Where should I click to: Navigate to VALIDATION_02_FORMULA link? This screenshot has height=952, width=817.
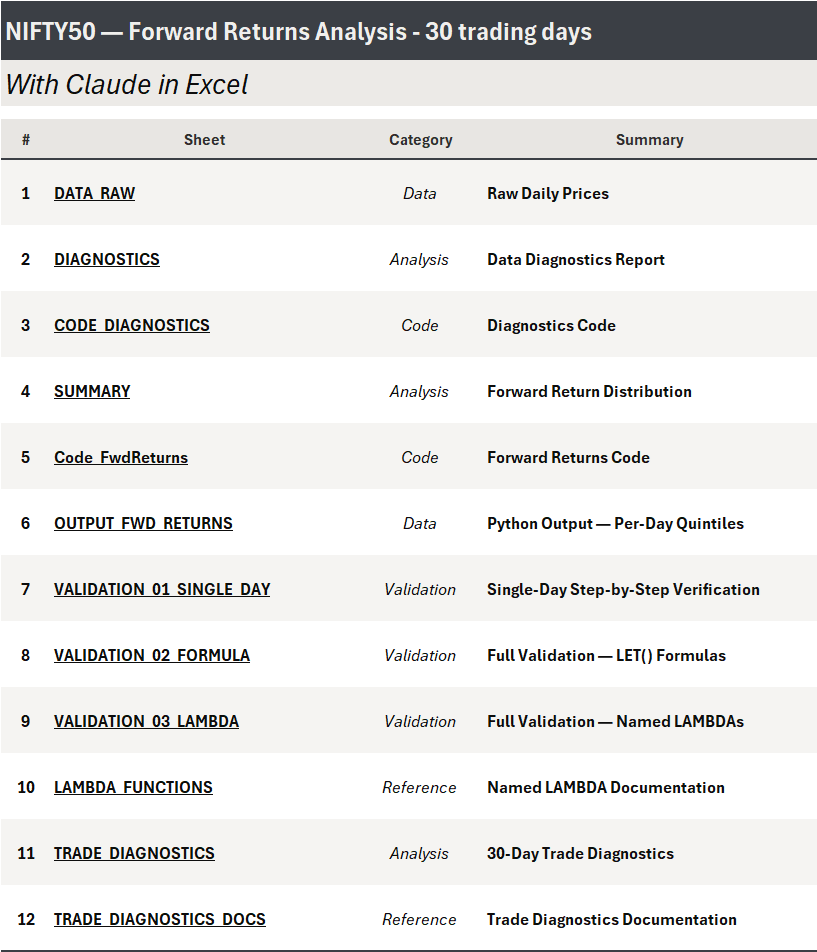152,655
